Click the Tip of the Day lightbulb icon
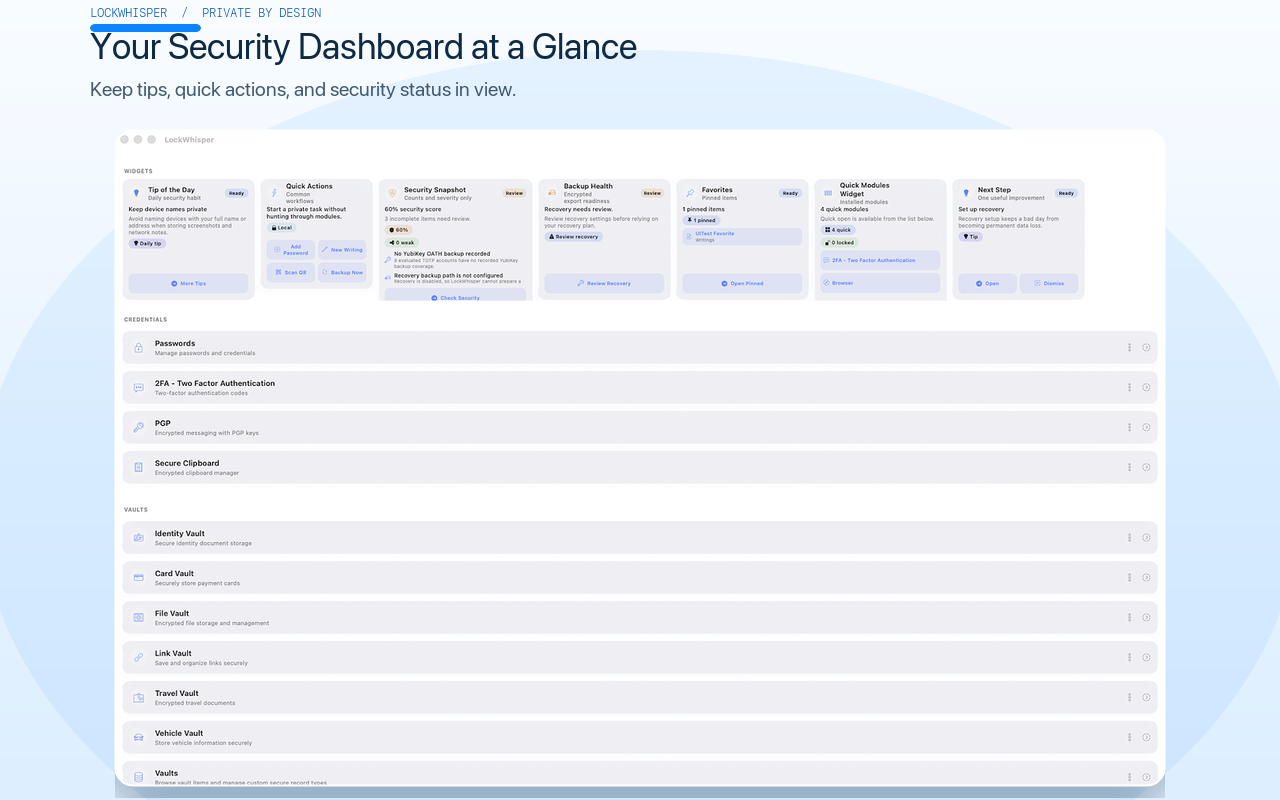The height and width of the screenshot is (800, 1280). (136, 193)
